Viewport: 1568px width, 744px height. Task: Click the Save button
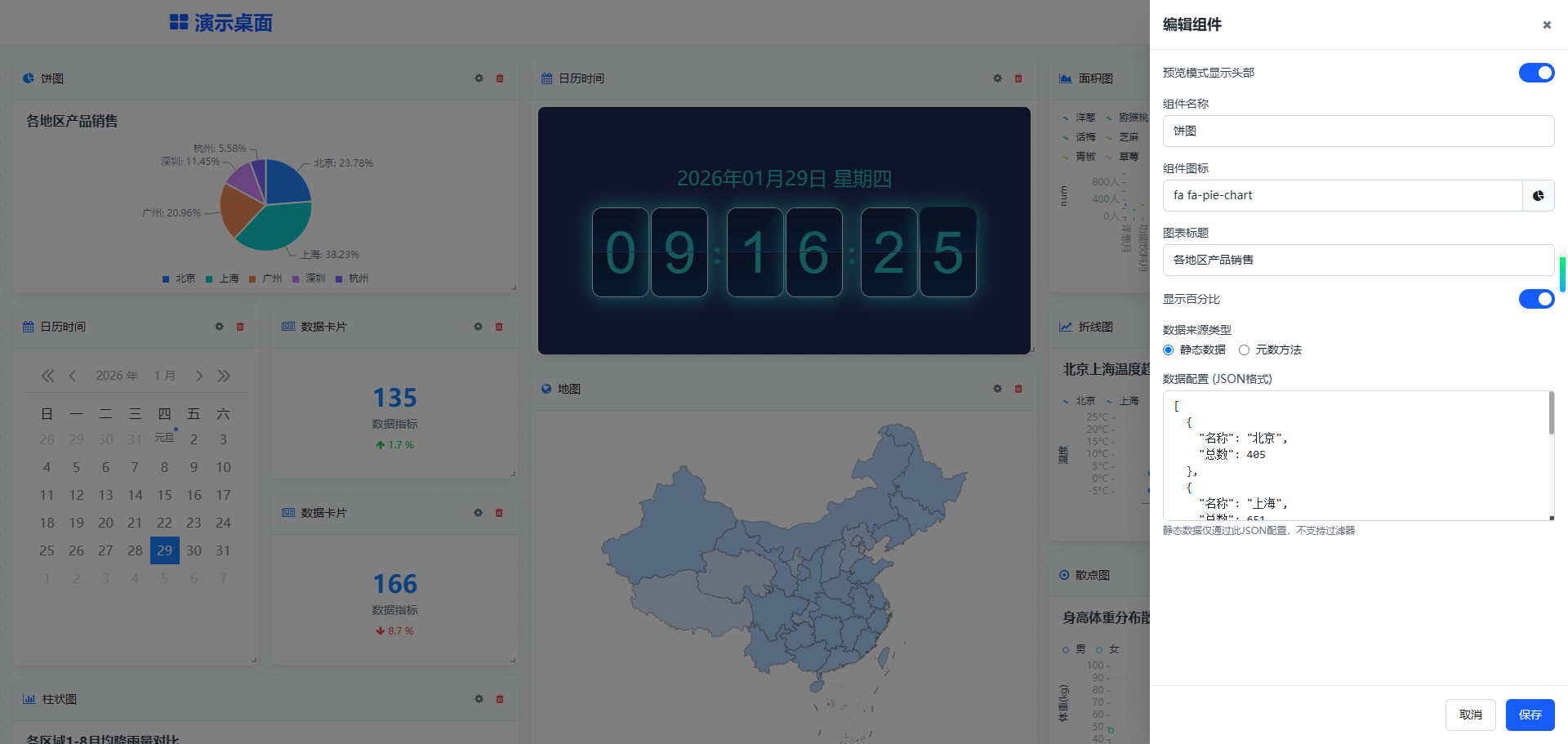(x=1530, y=715)
